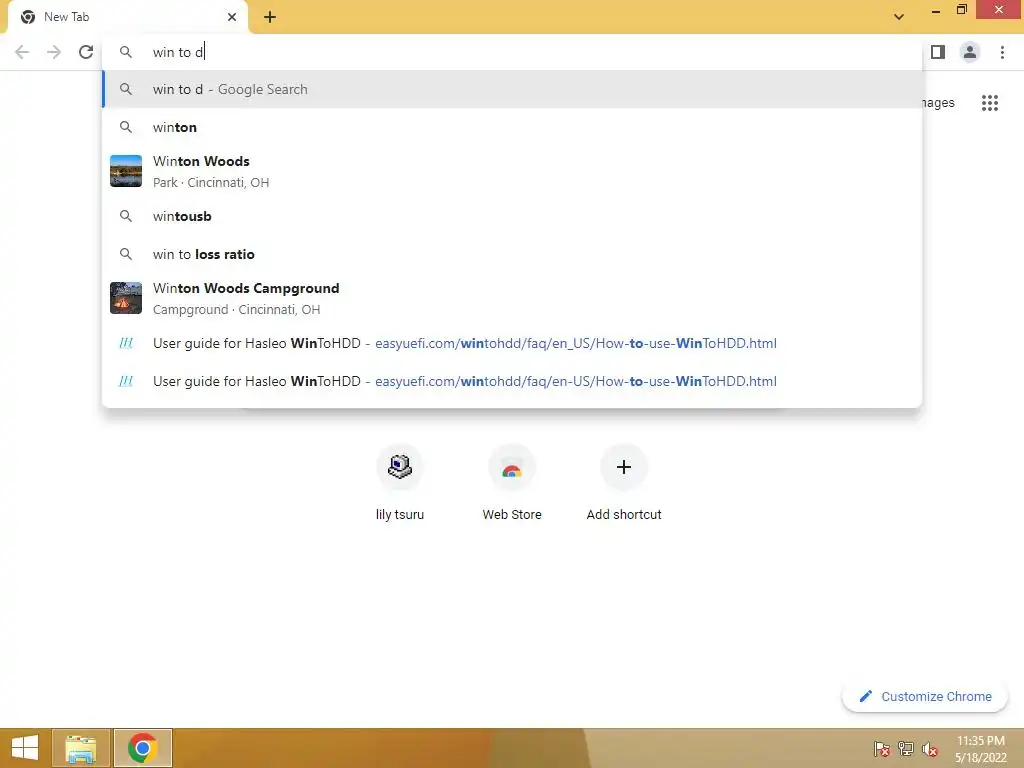Select the New Tab tab
The width and height of the screenshot is (1024, 768).
click(x=127, y=17)
